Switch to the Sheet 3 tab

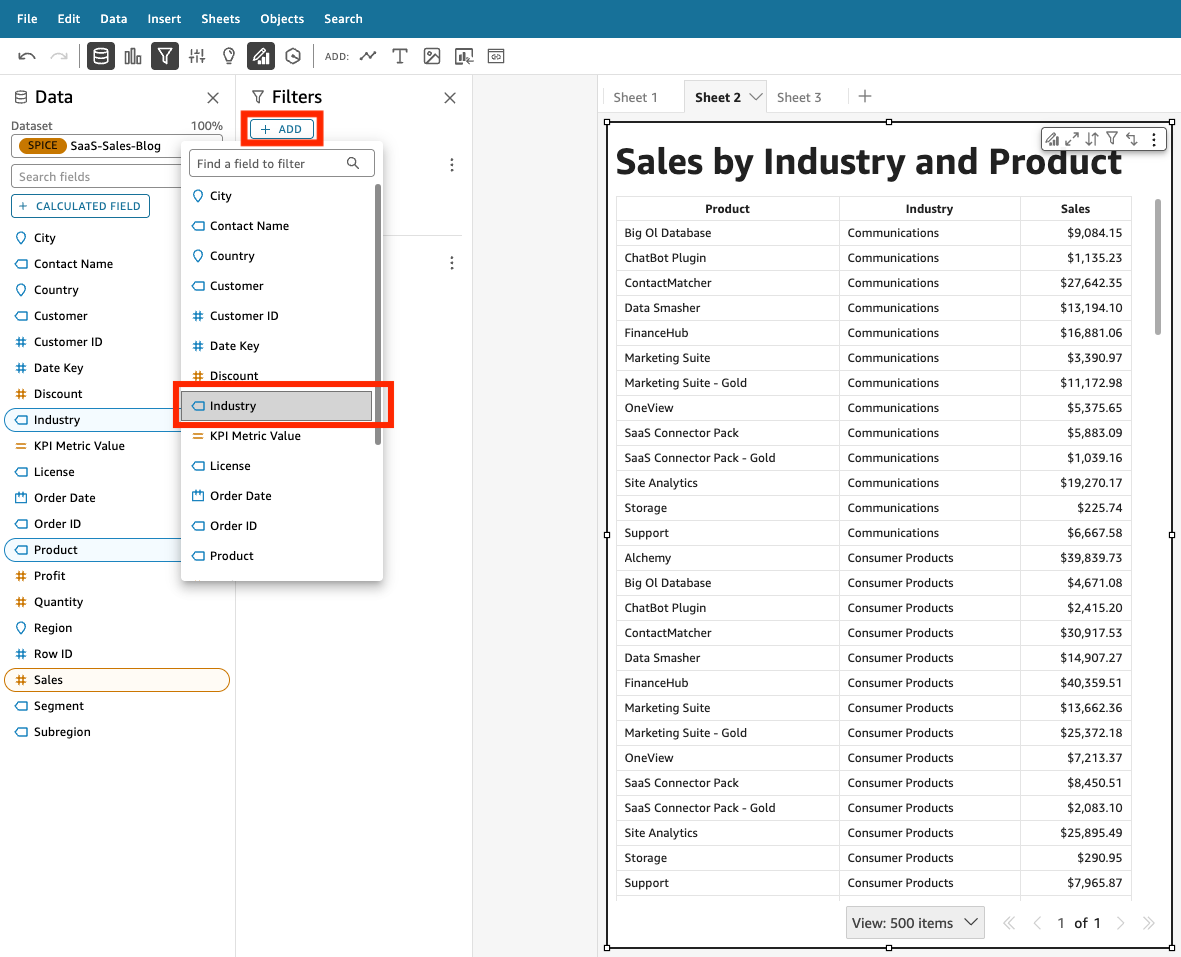tap(799, 97)
